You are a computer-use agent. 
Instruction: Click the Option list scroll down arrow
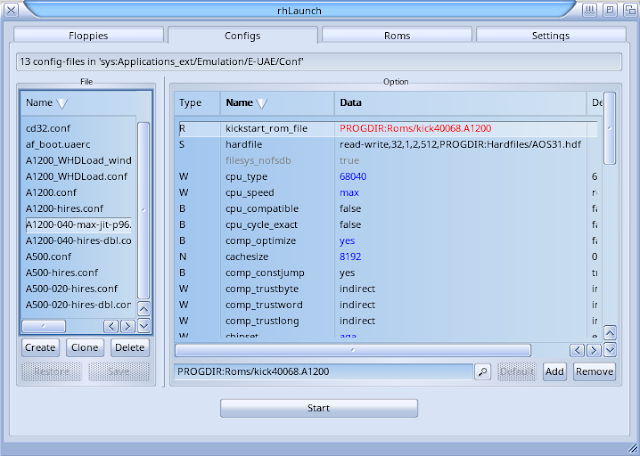point(610,349)
